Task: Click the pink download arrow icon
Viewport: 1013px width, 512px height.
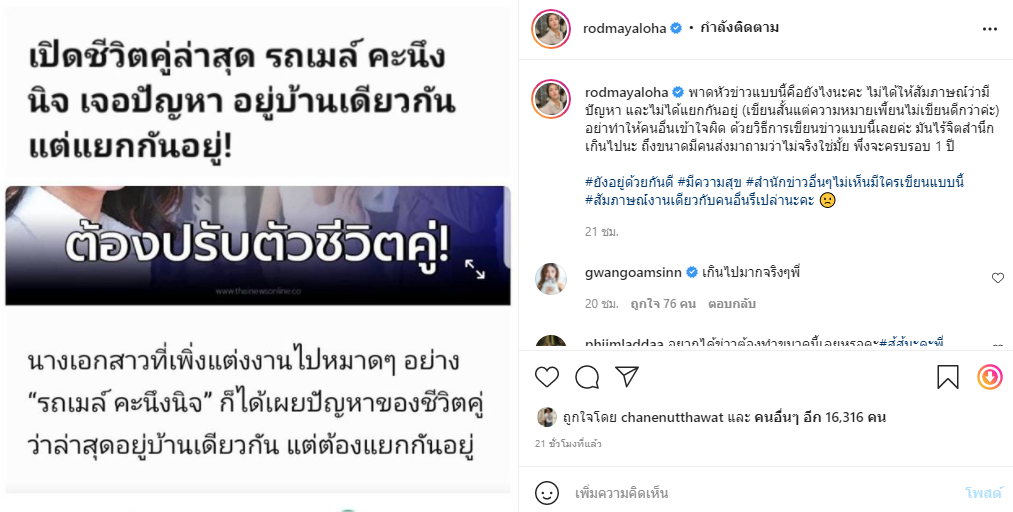Action: coord(990,377)
